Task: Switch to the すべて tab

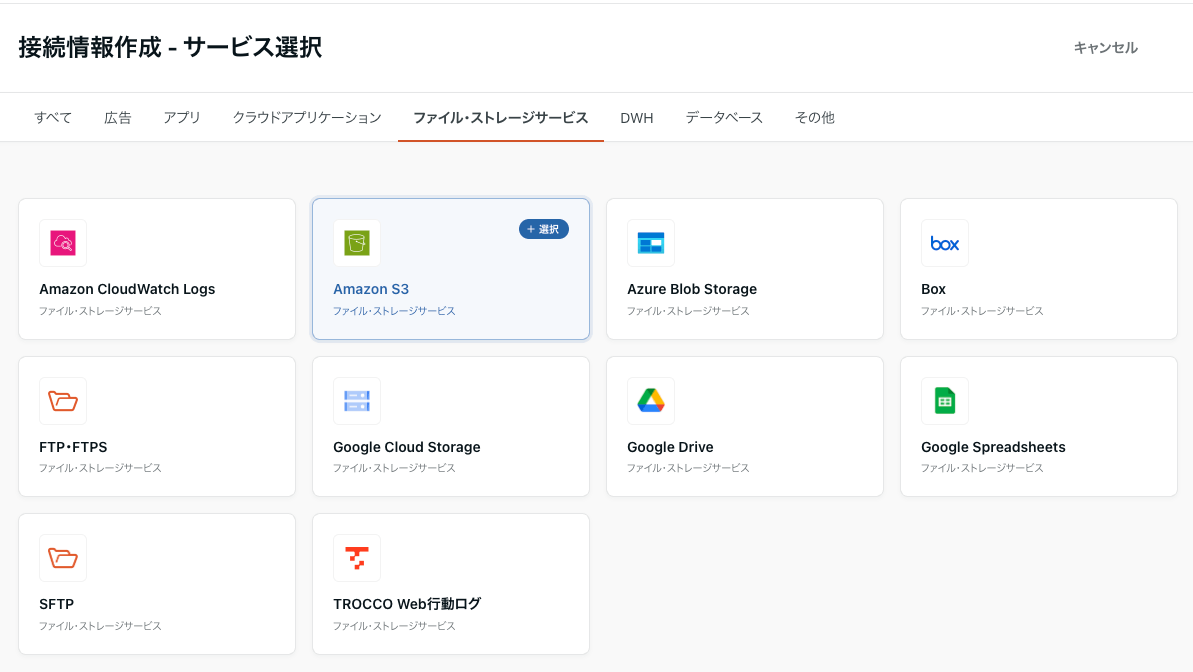Action: point(53,118)
